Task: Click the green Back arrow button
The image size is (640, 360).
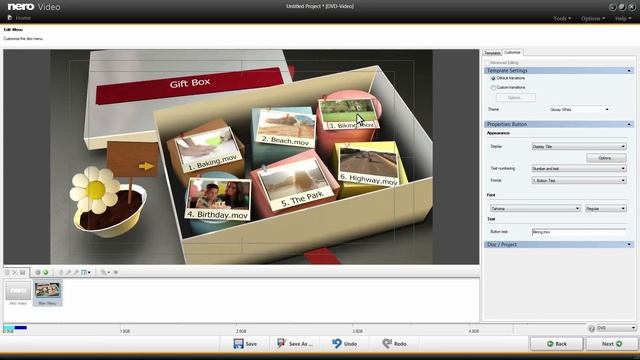Action: click(x=557, y=344)
